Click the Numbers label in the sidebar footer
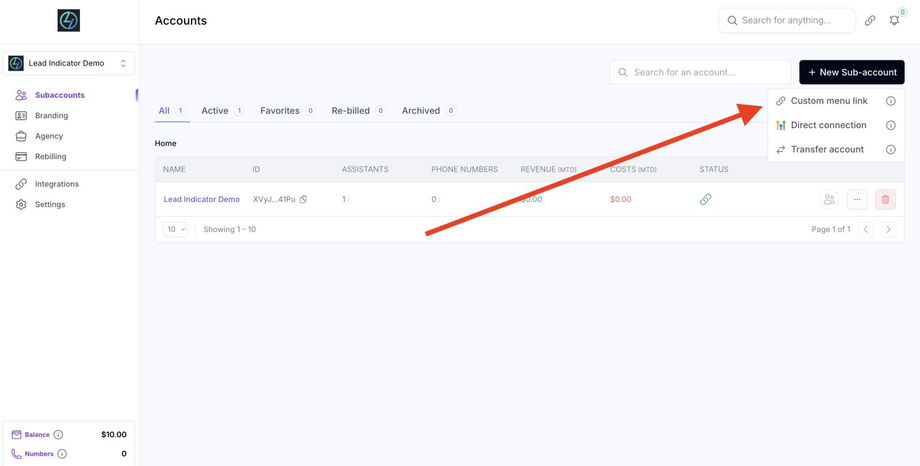The image size is (920, 466). (x=39, y=454)
